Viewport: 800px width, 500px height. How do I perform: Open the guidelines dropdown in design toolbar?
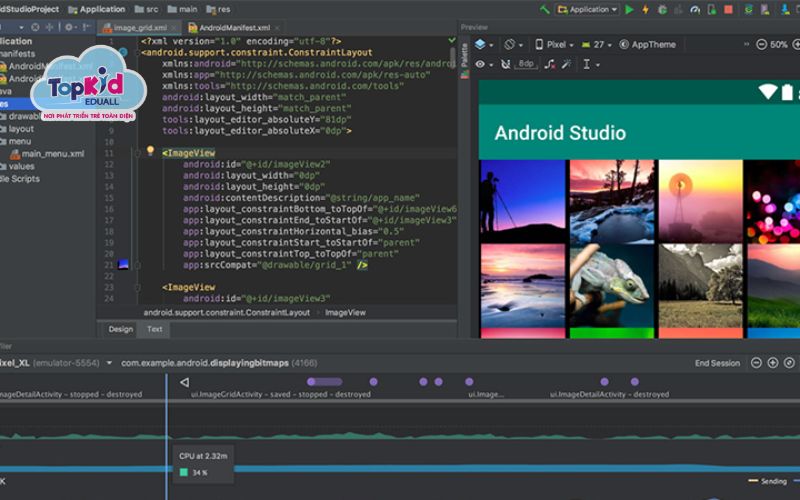[x=591, y=64]
